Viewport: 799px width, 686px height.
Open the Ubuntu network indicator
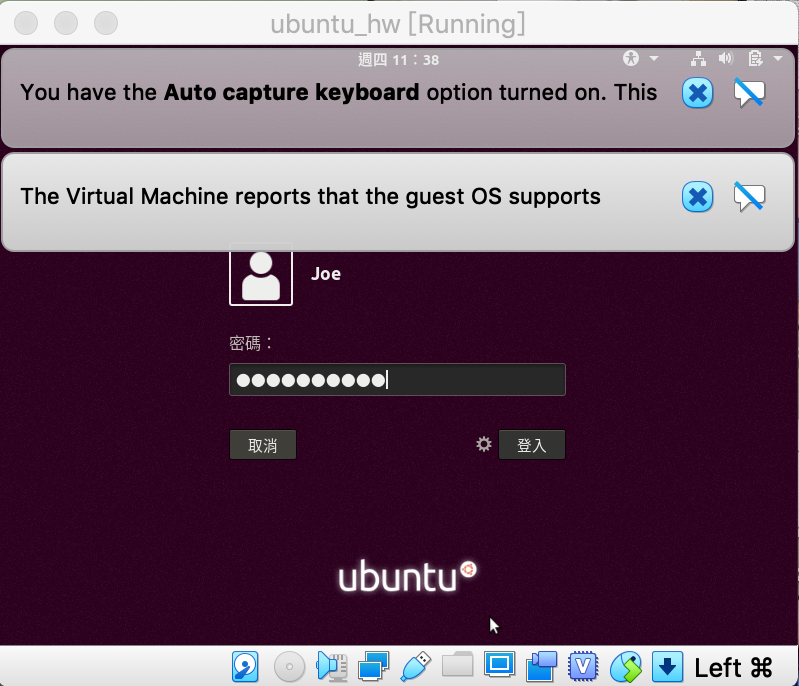coord(698,59)
